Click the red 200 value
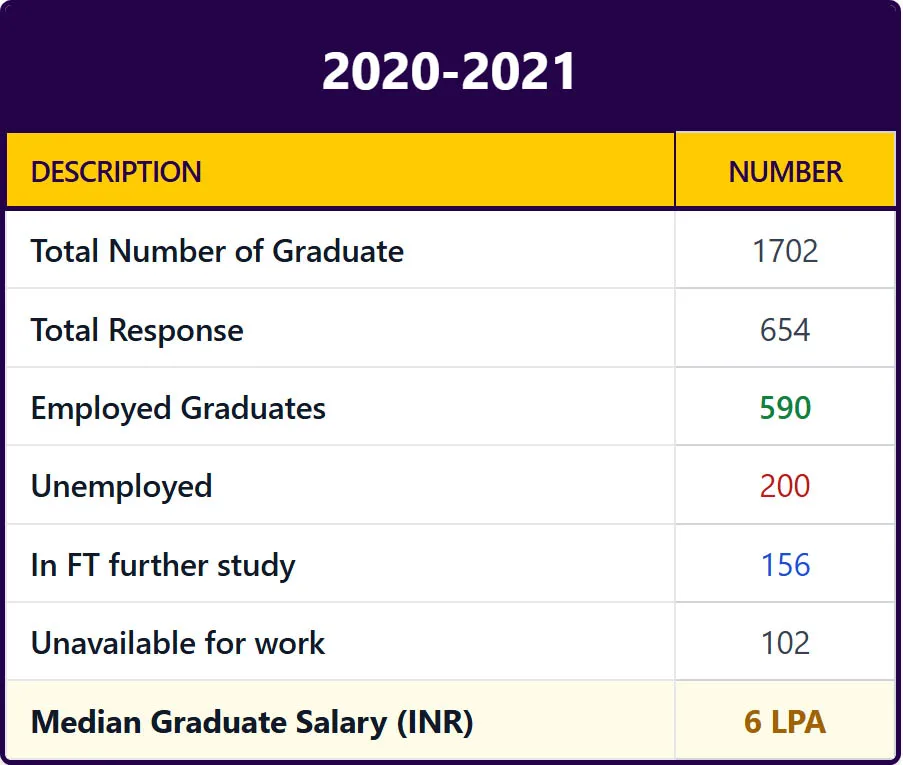The width and height of the screenshot is (903, 765). pyautogui.click(x=785, y=486)
